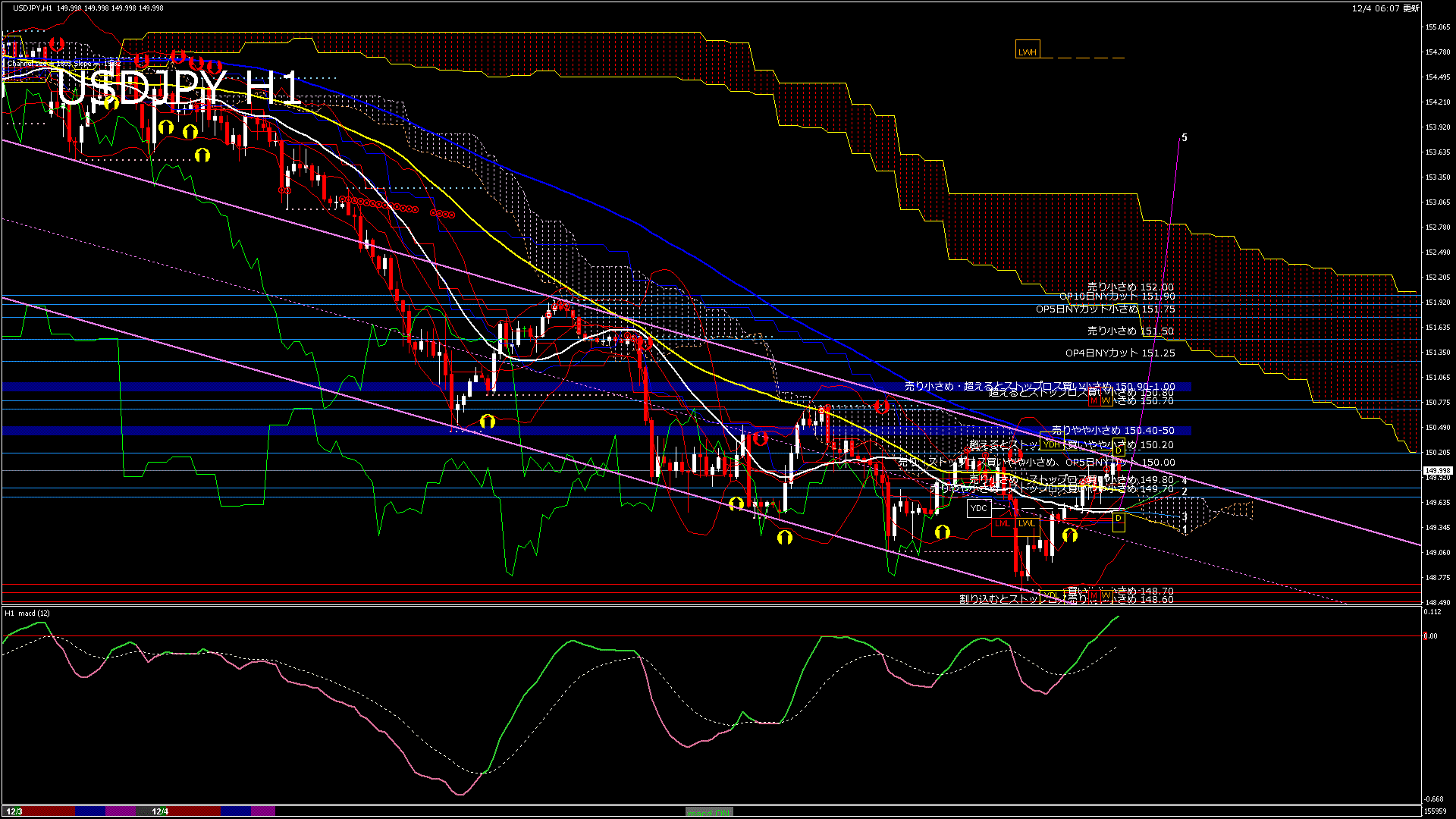The image size is (1456, 819).
Task: Select the wave count label 5
Action: click(x=1185, y=138)
